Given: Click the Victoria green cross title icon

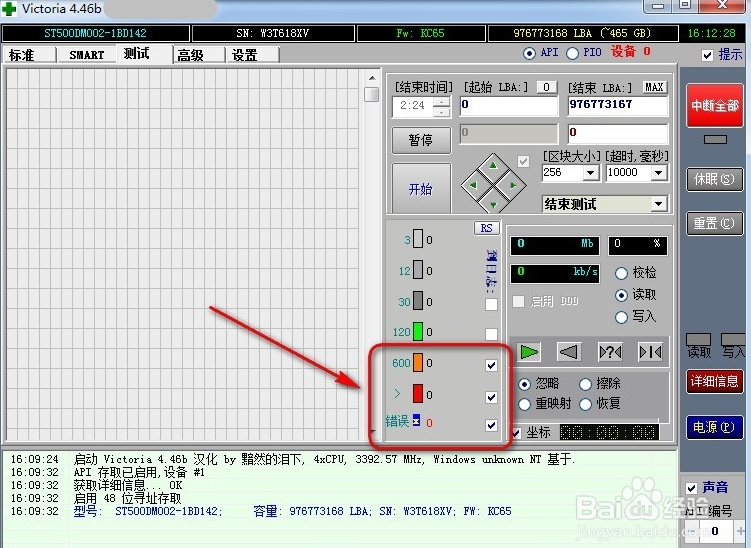Looking at the screenshot, I should click(x=9, y=9).
